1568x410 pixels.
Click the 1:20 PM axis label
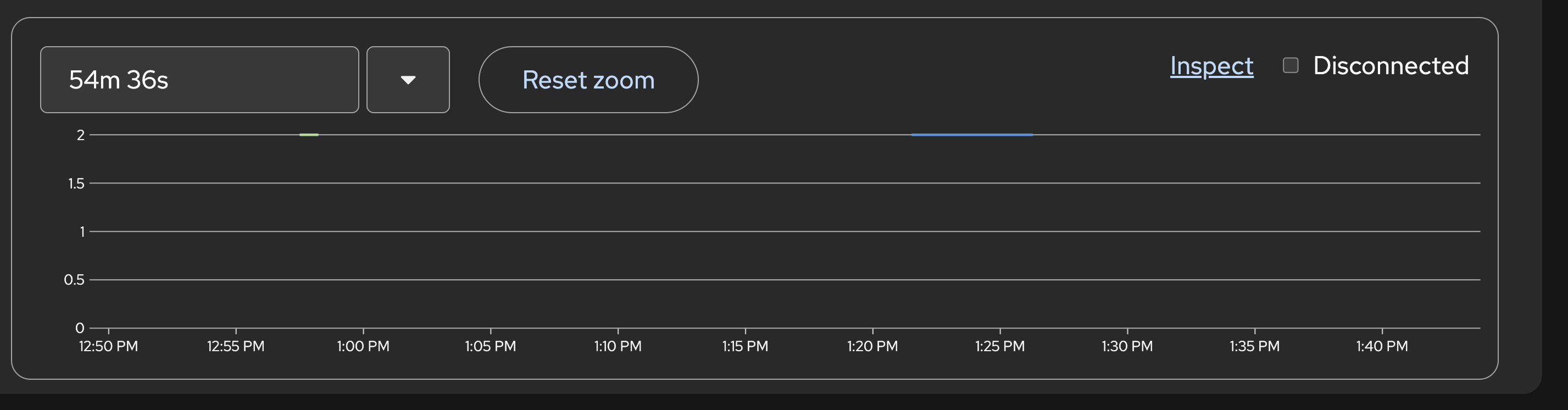872,346
